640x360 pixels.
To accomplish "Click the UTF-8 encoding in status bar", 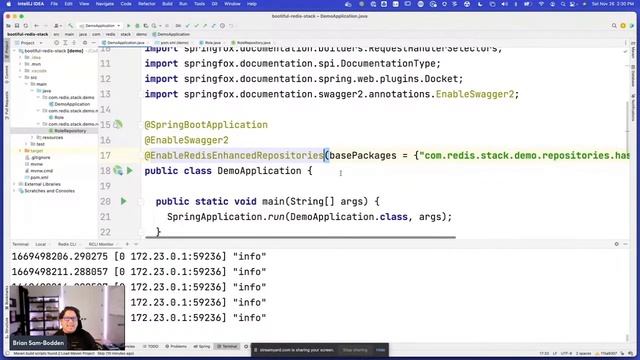I will (566, 353).
